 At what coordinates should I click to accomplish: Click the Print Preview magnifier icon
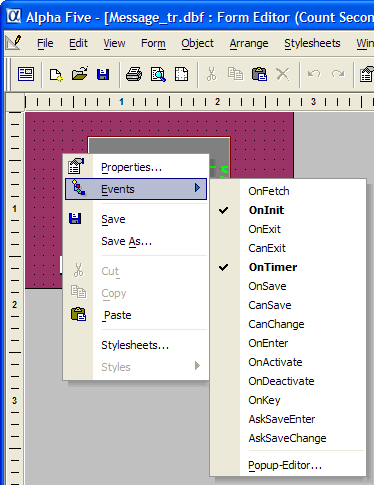click(158, 74)
